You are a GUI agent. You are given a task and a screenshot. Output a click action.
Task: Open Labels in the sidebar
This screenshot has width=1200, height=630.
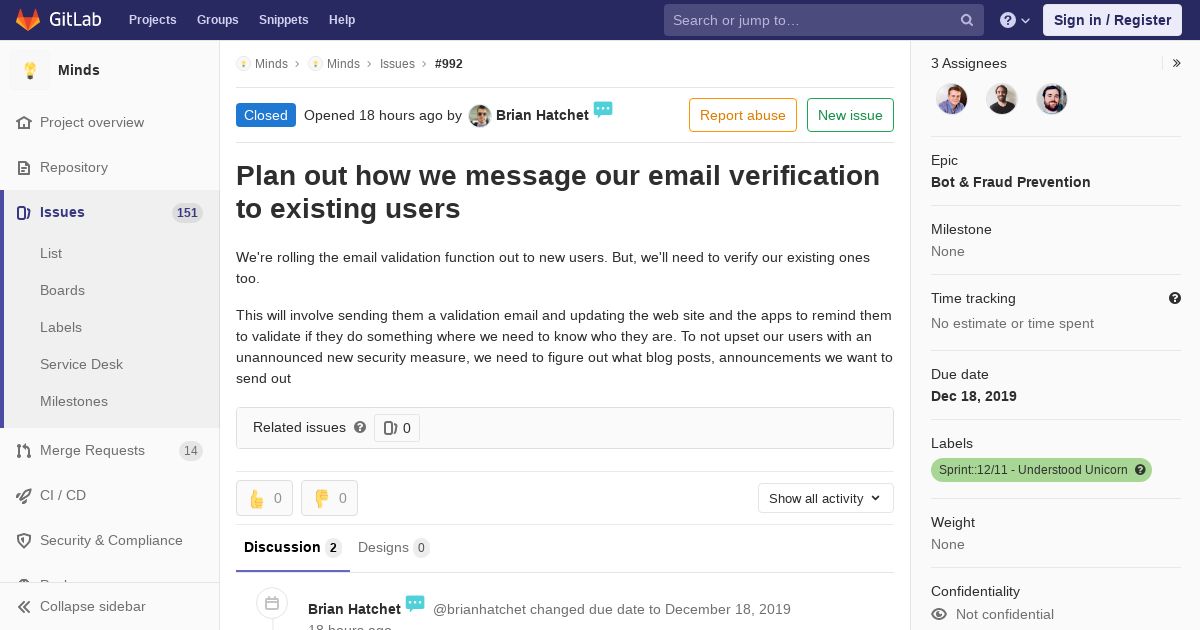[61, 327]
